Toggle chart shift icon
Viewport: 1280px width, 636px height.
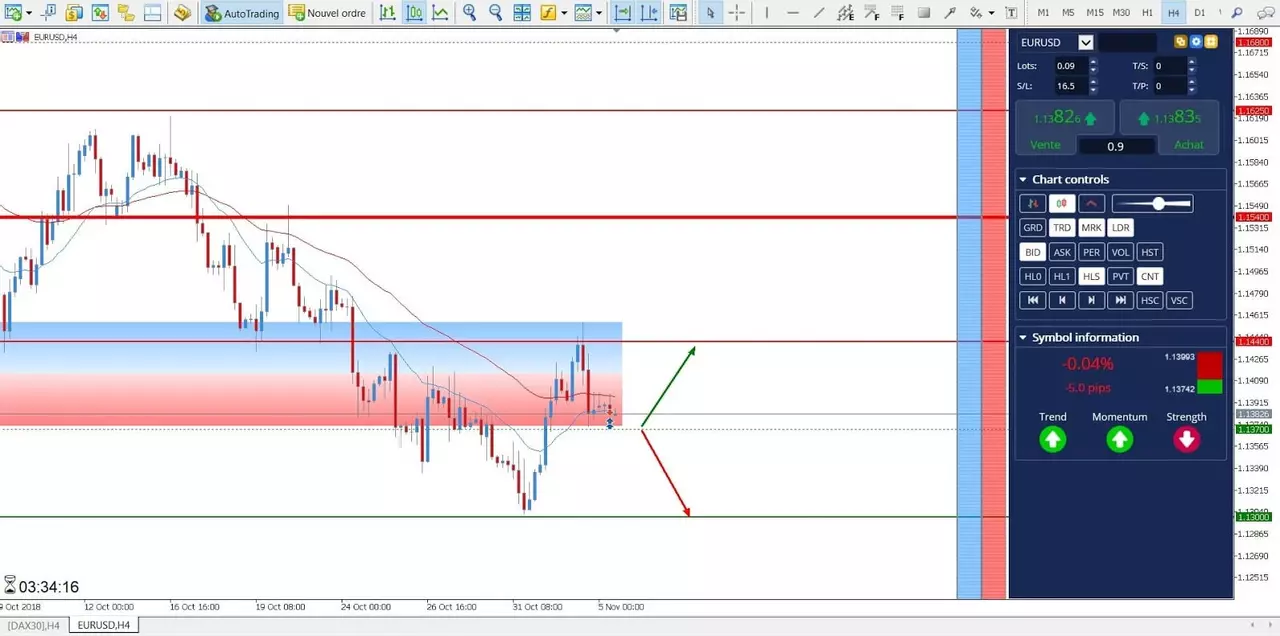(649, 13)
